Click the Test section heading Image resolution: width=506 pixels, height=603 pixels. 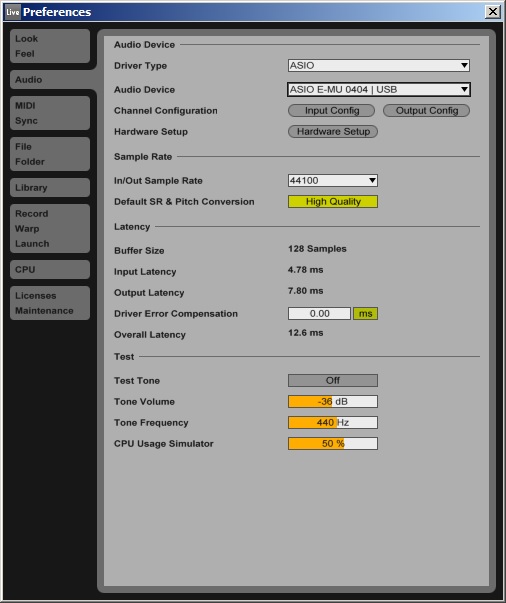tap(124, 357)
